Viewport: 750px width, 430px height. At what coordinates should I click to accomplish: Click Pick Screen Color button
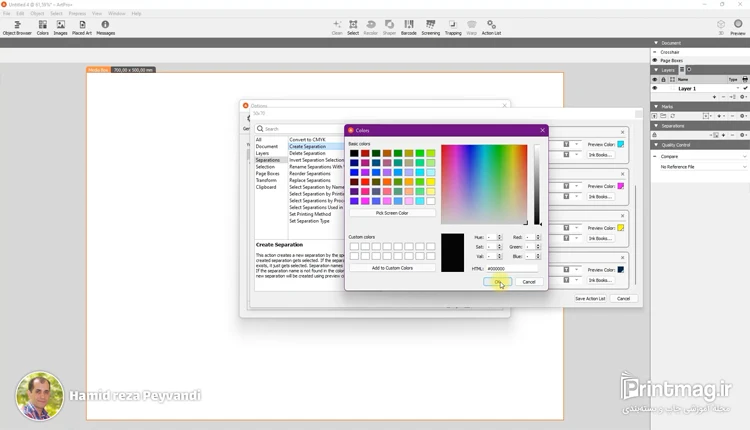(392, 213)
